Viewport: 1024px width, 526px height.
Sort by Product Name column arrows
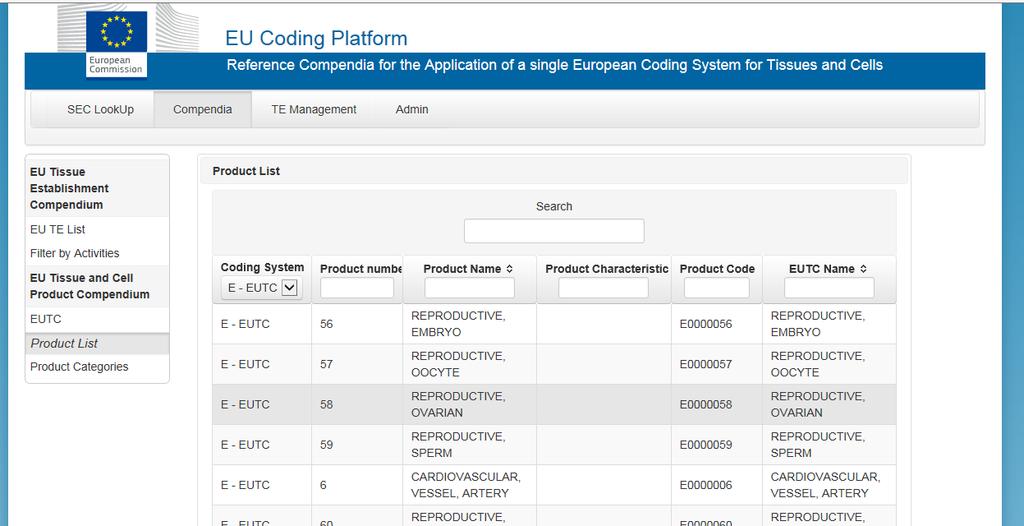(x=509, y=269)
